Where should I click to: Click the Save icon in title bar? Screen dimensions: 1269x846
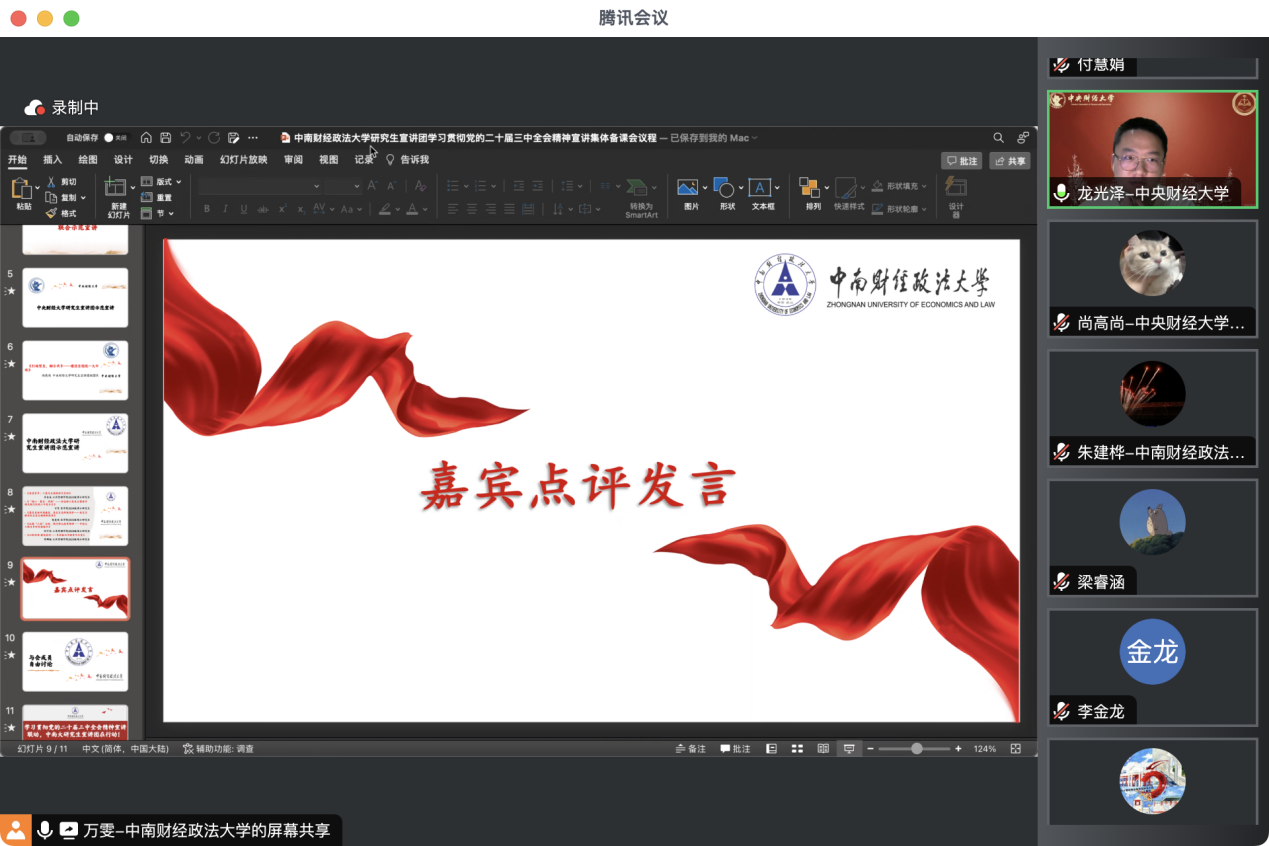(x=165, y=138)
